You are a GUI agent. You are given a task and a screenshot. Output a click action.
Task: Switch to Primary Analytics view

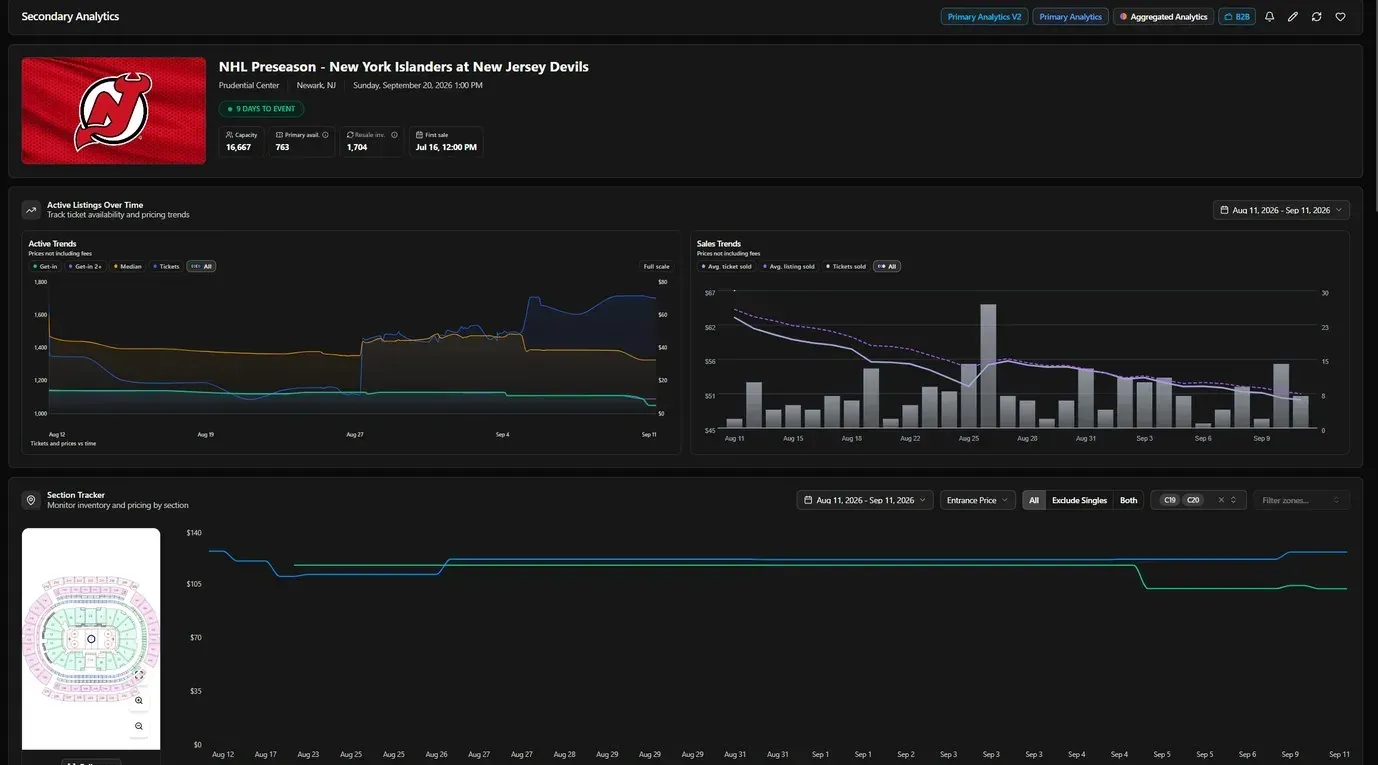1070,17
